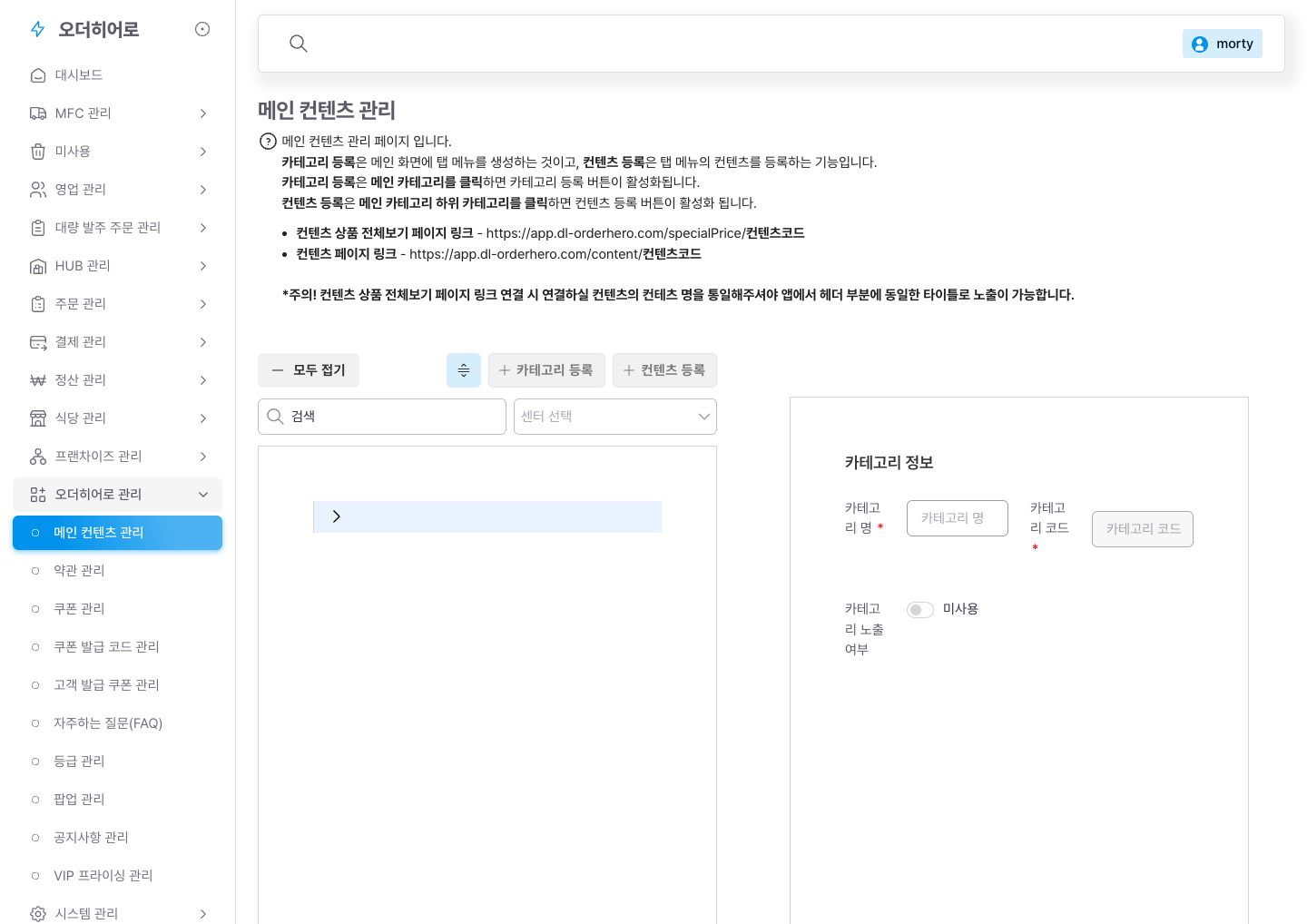Image resolution: width=1307 pixels, height=924 pixels.
Task: Toggle sidebar pin circle icon
Action: (202, 29)
